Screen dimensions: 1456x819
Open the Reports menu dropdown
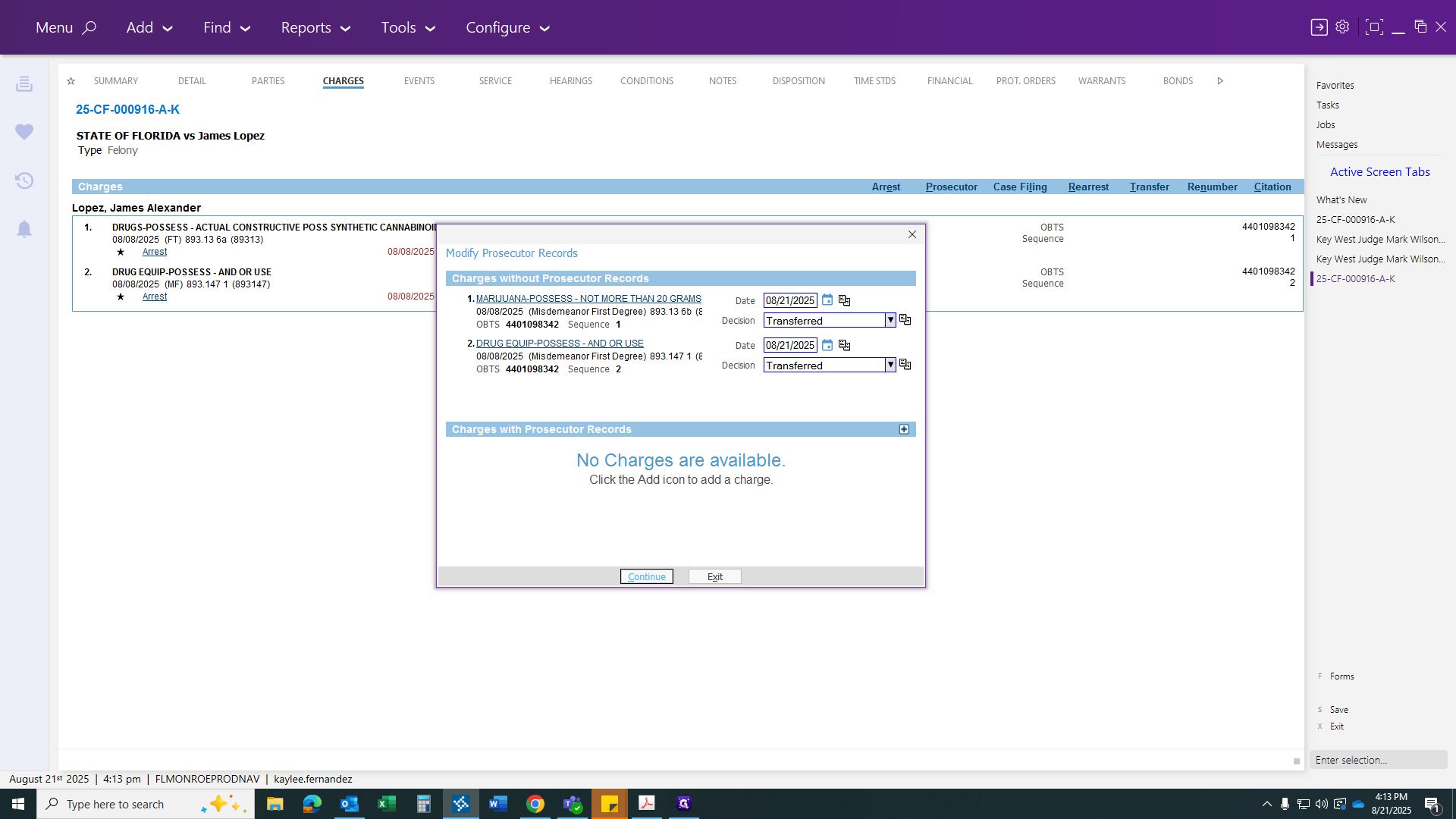pyautogui.click(x=315, y=27)
